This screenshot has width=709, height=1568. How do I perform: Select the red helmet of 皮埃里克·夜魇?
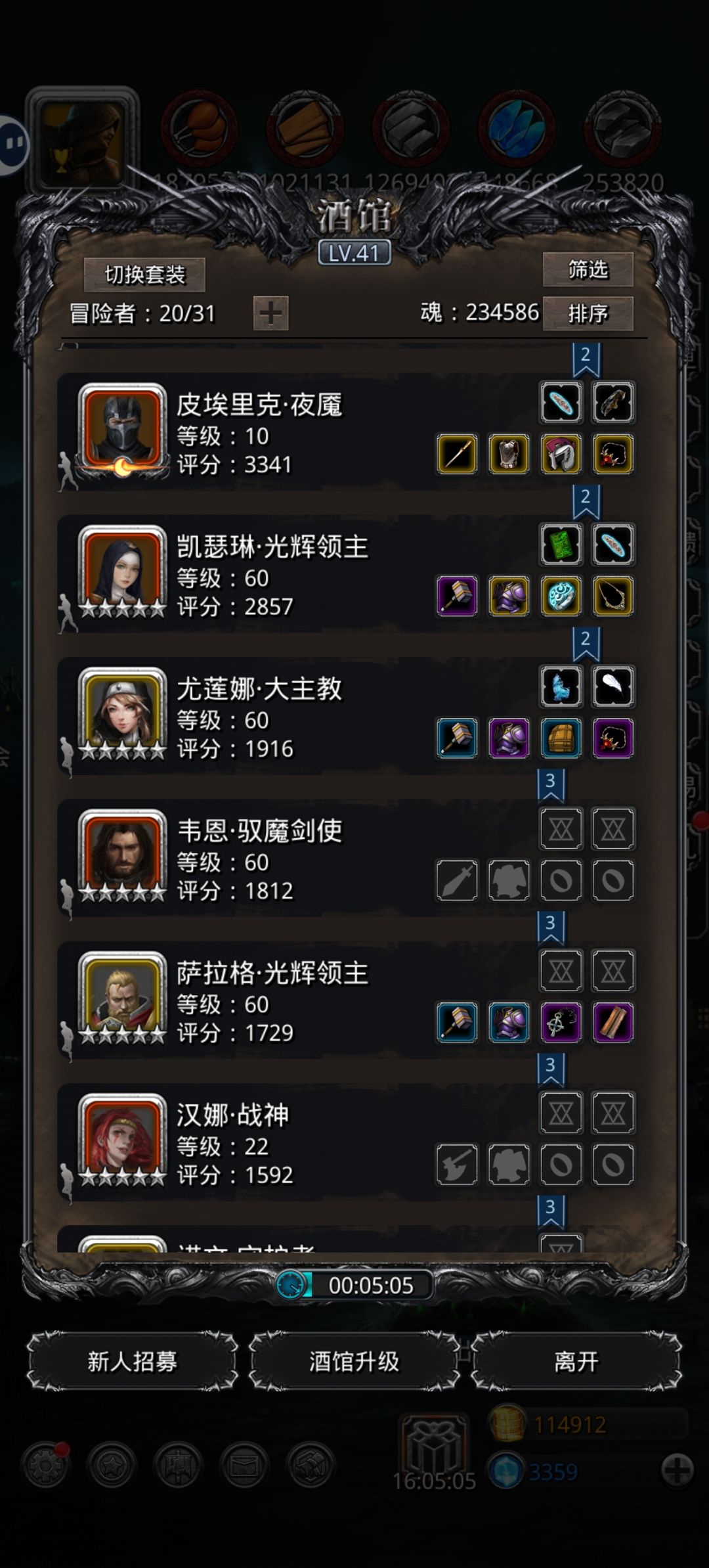tap(561, 454)
